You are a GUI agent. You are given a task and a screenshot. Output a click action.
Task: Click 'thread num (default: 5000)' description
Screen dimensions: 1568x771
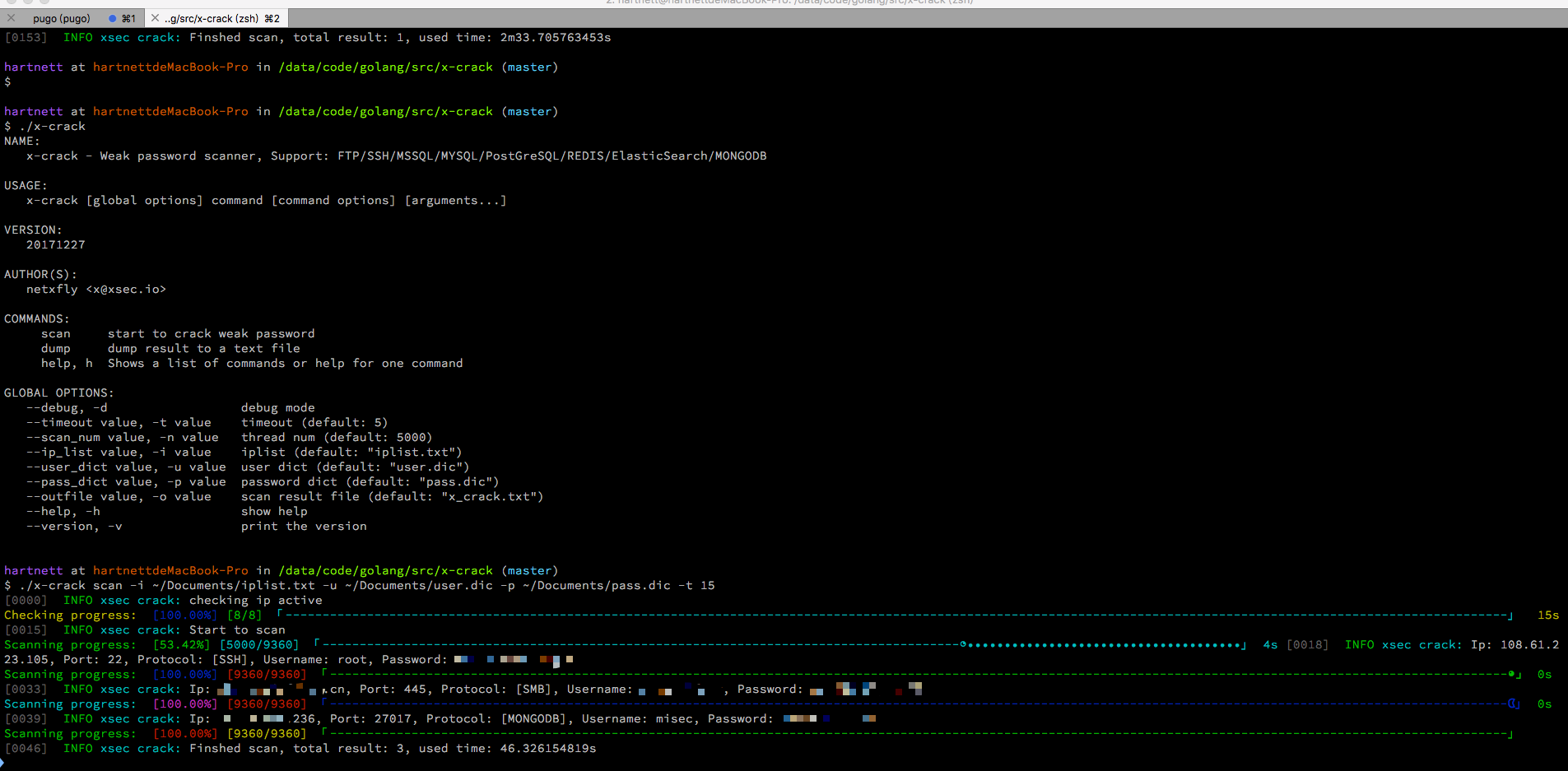(x=336, y=438)
